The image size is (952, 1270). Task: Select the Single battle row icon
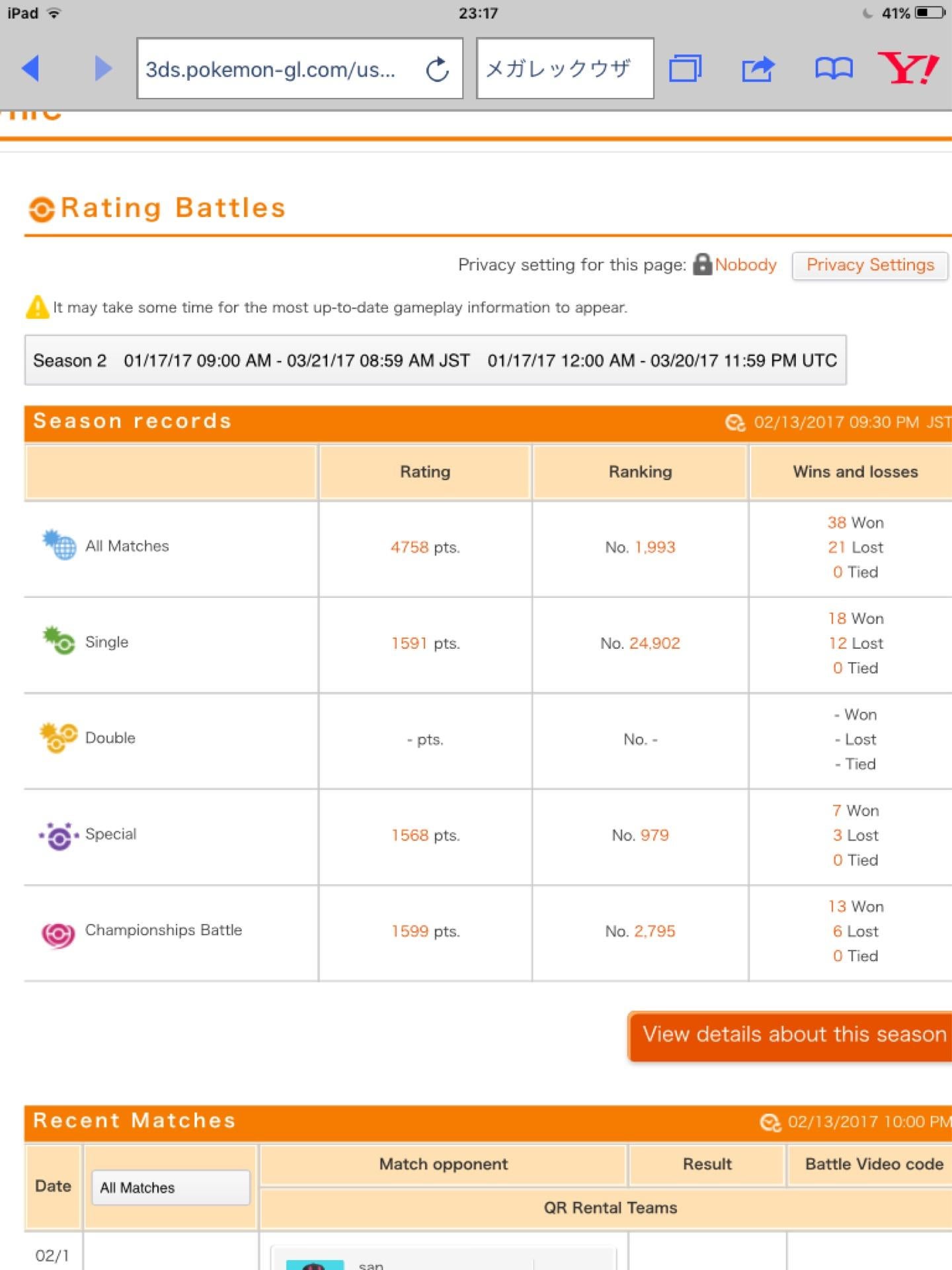click(x=59, y=640)
